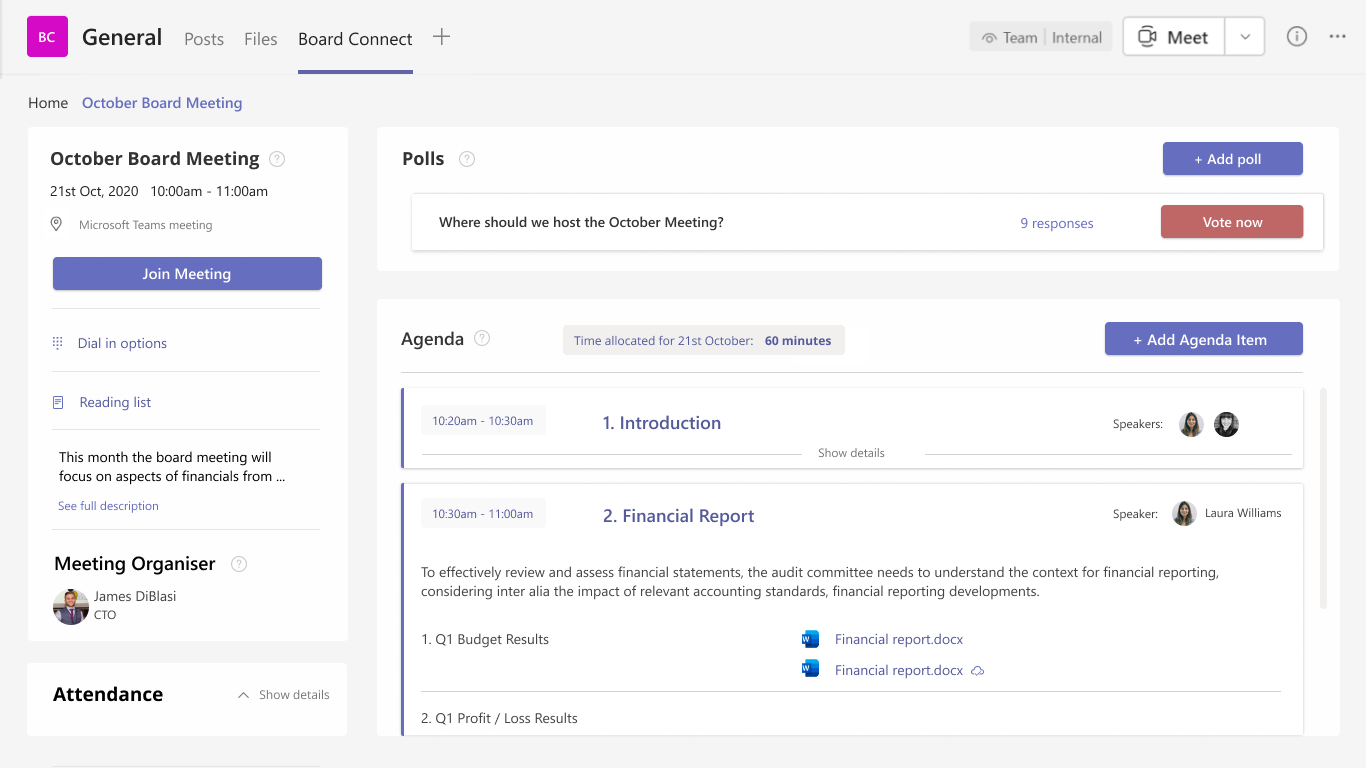Expand Attendance with Show details
The height and width of the screenshot is (768, 1366).
pyautogui.click(x=284, y=695)
